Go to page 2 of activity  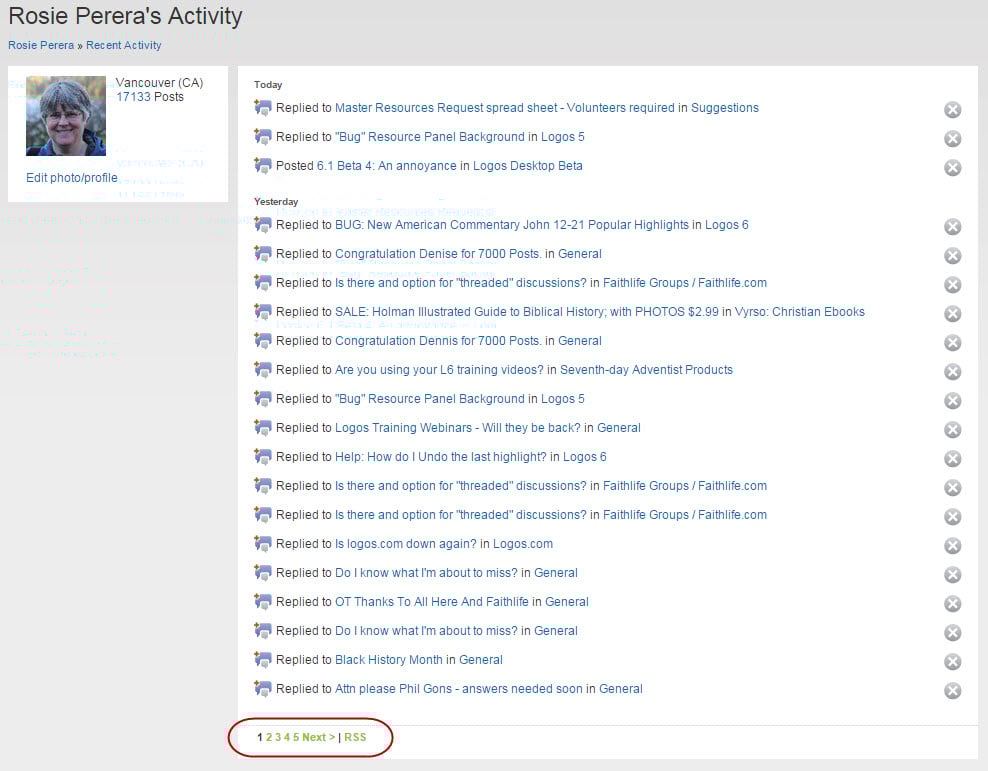[269, 737]
